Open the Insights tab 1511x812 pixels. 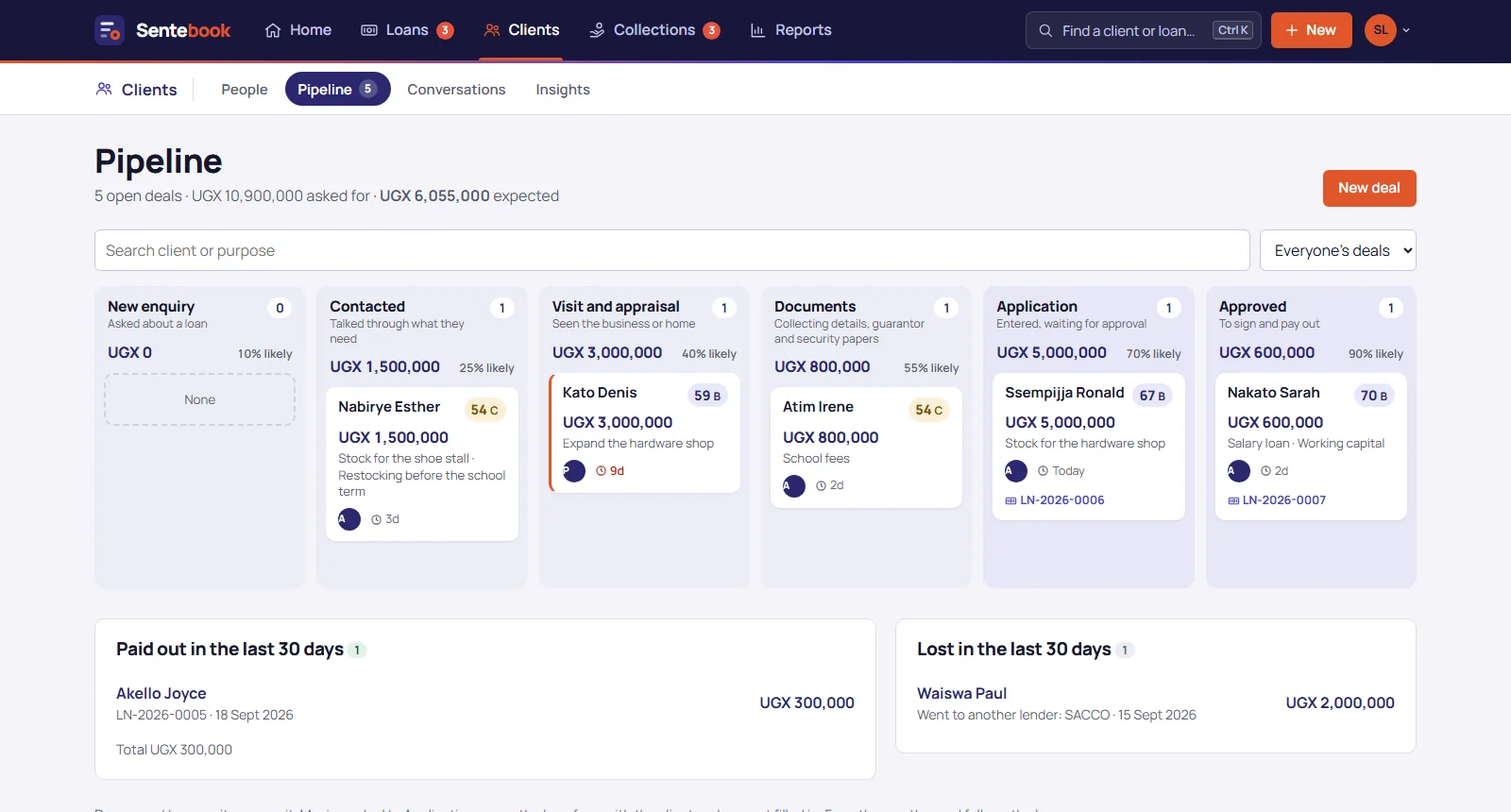click(563, 89)
